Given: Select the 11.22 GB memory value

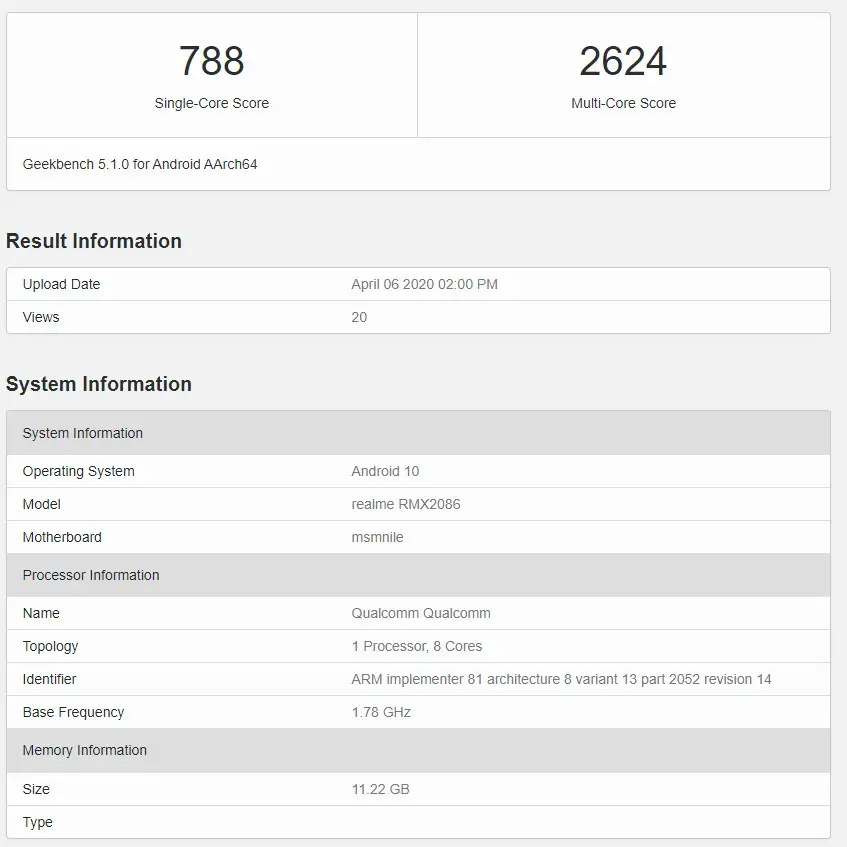Looking at the screenshot, I should [x=381, y=789].
